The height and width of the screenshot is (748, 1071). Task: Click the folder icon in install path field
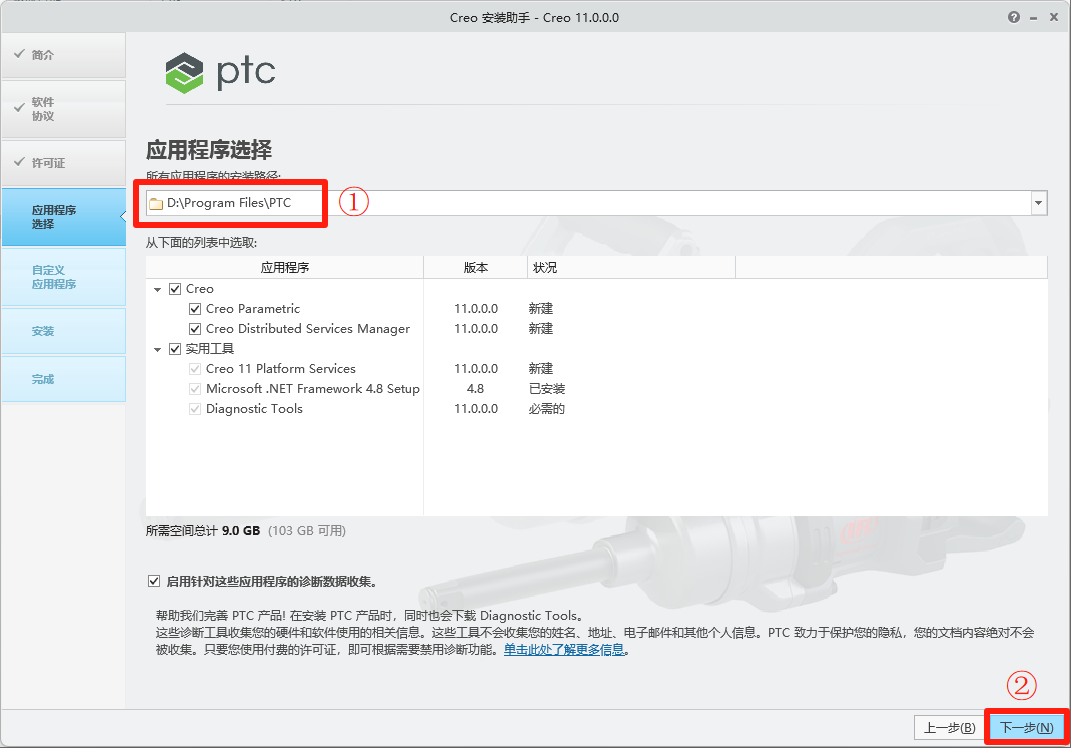[156, 203]
